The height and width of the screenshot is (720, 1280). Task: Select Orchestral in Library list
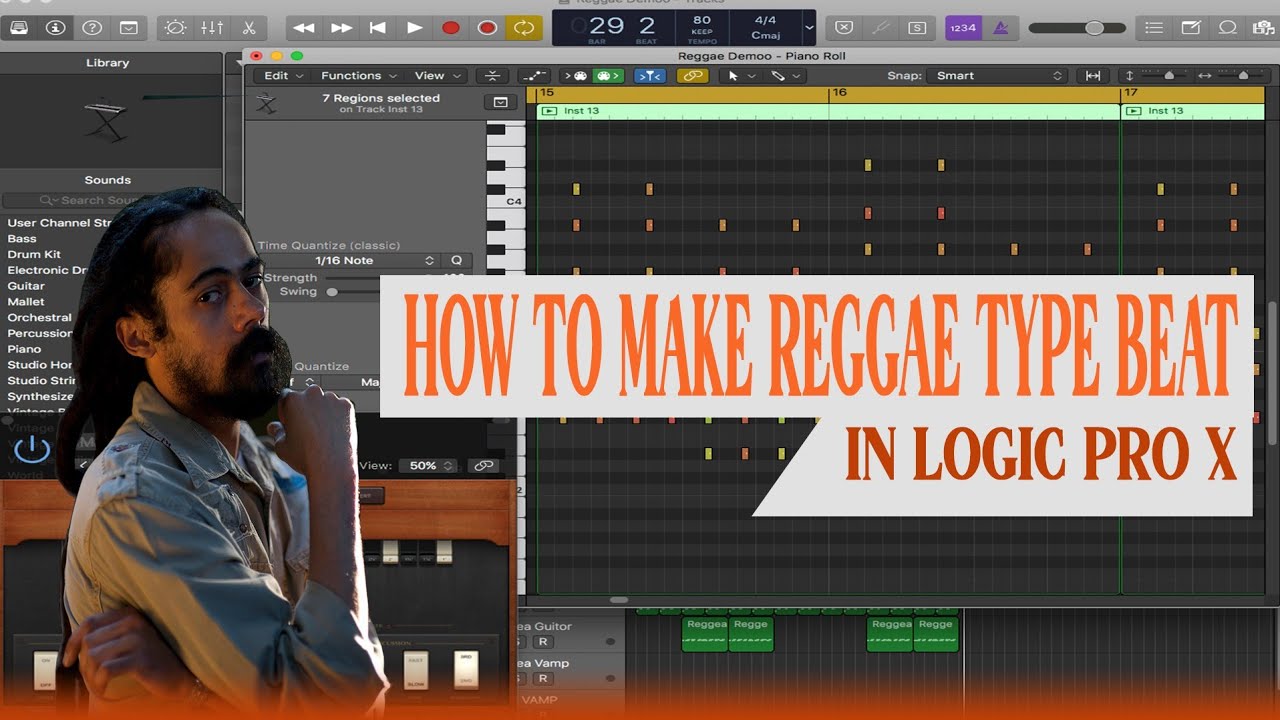coord(40,318)
